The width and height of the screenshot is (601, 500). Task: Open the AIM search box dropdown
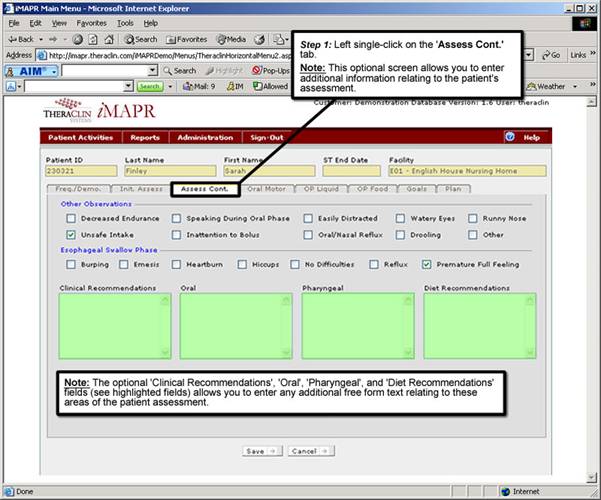pos(153,71)
